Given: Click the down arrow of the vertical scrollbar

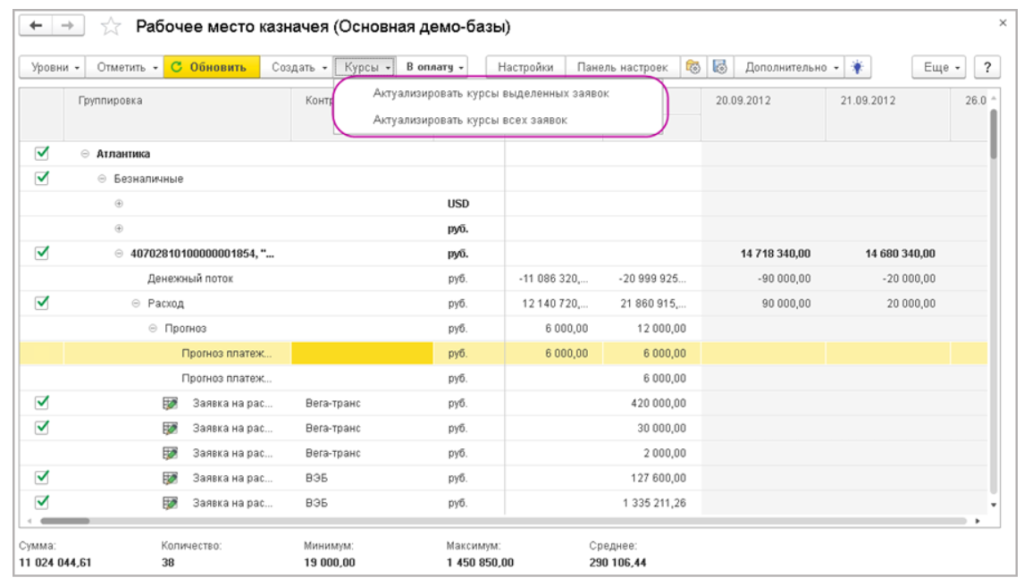Looking at the screenshot, I should [x=993, y=504].
